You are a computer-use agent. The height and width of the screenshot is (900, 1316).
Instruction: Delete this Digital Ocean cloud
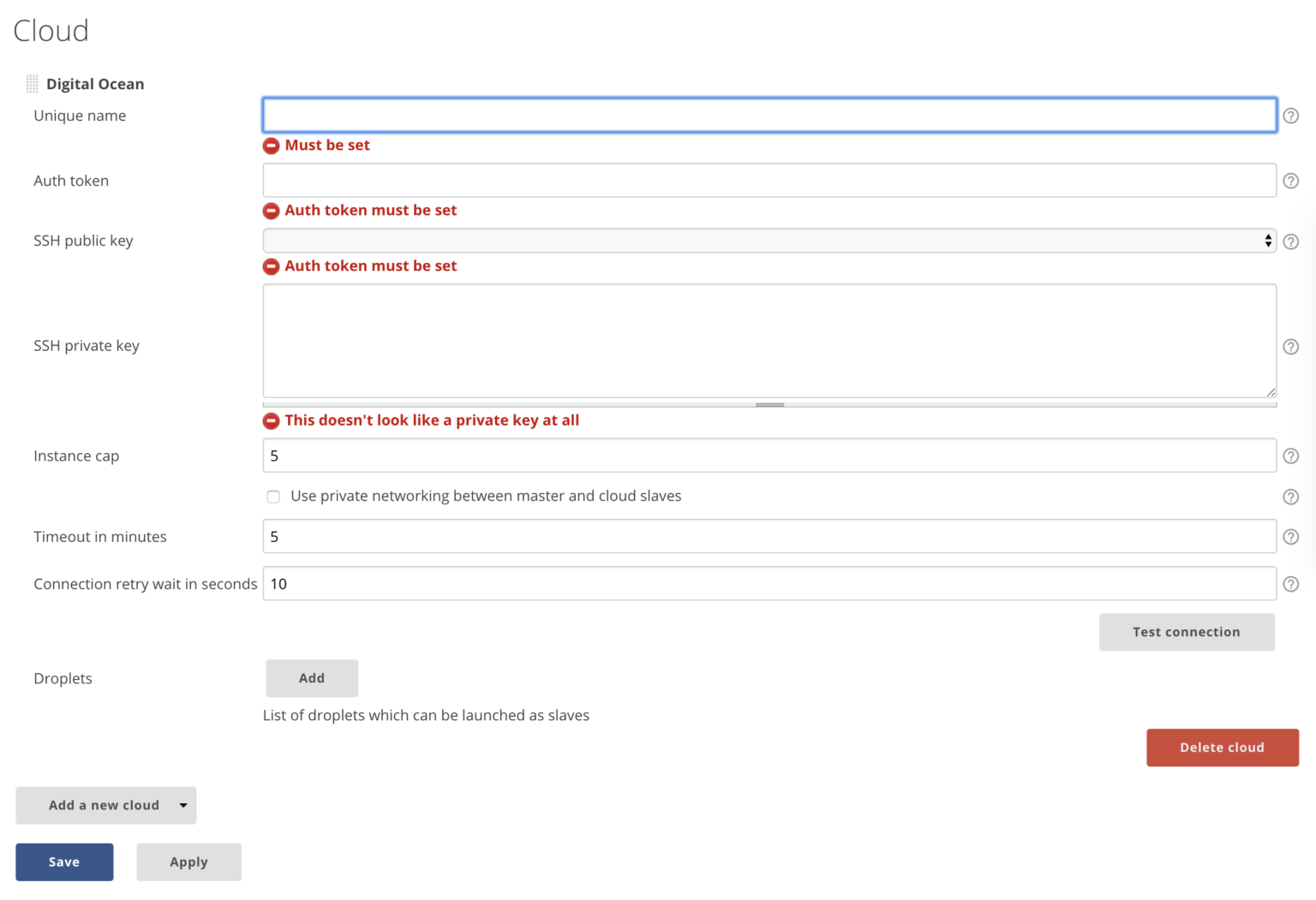pyautogui.click(x=1223, y=748)
